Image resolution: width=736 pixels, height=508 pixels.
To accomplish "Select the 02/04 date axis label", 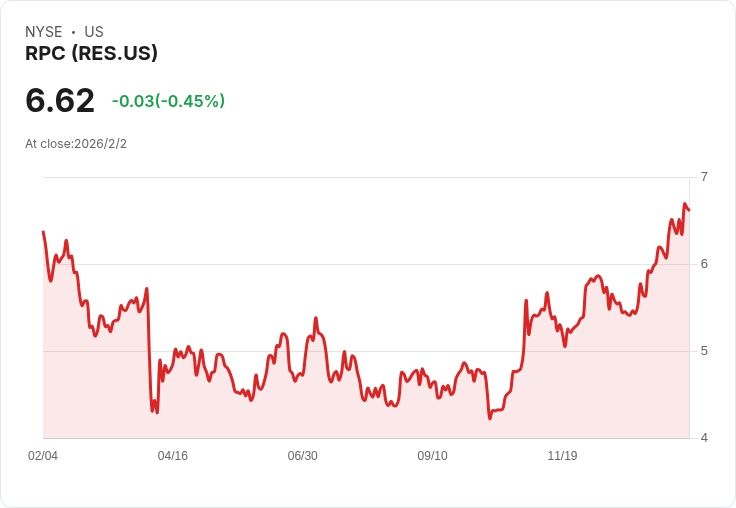I will (43, 456).
